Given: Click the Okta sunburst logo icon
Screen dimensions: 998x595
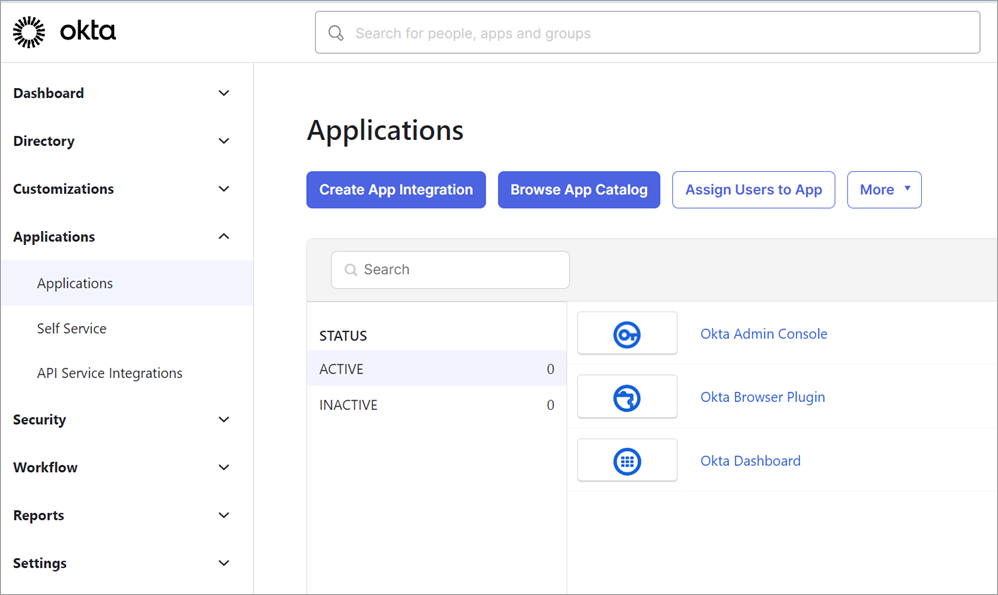Looking at the screenshot, I should pos(29,32).
